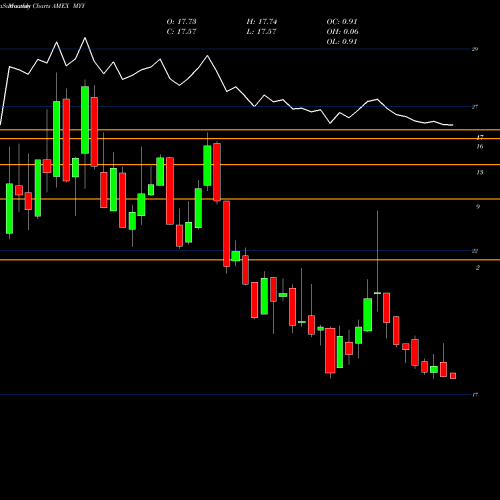Click the high price value H: 17.74
The image size is (500, 500).
click(262, 22)
